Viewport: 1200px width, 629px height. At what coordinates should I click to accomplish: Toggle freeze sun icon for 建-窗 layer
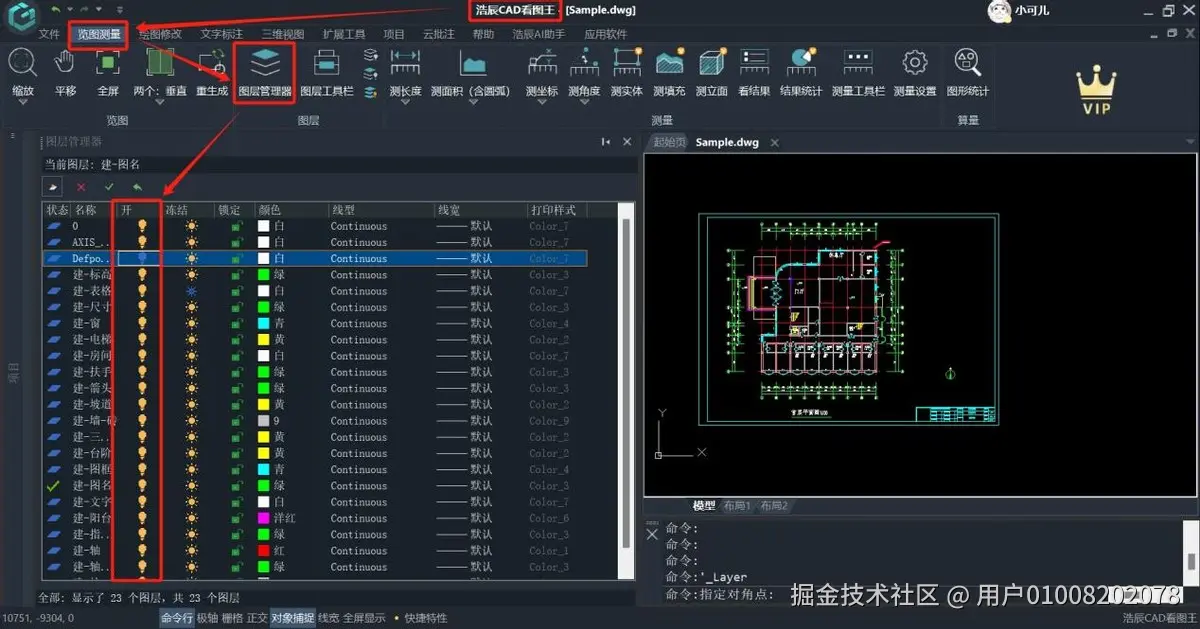point(190,323)
